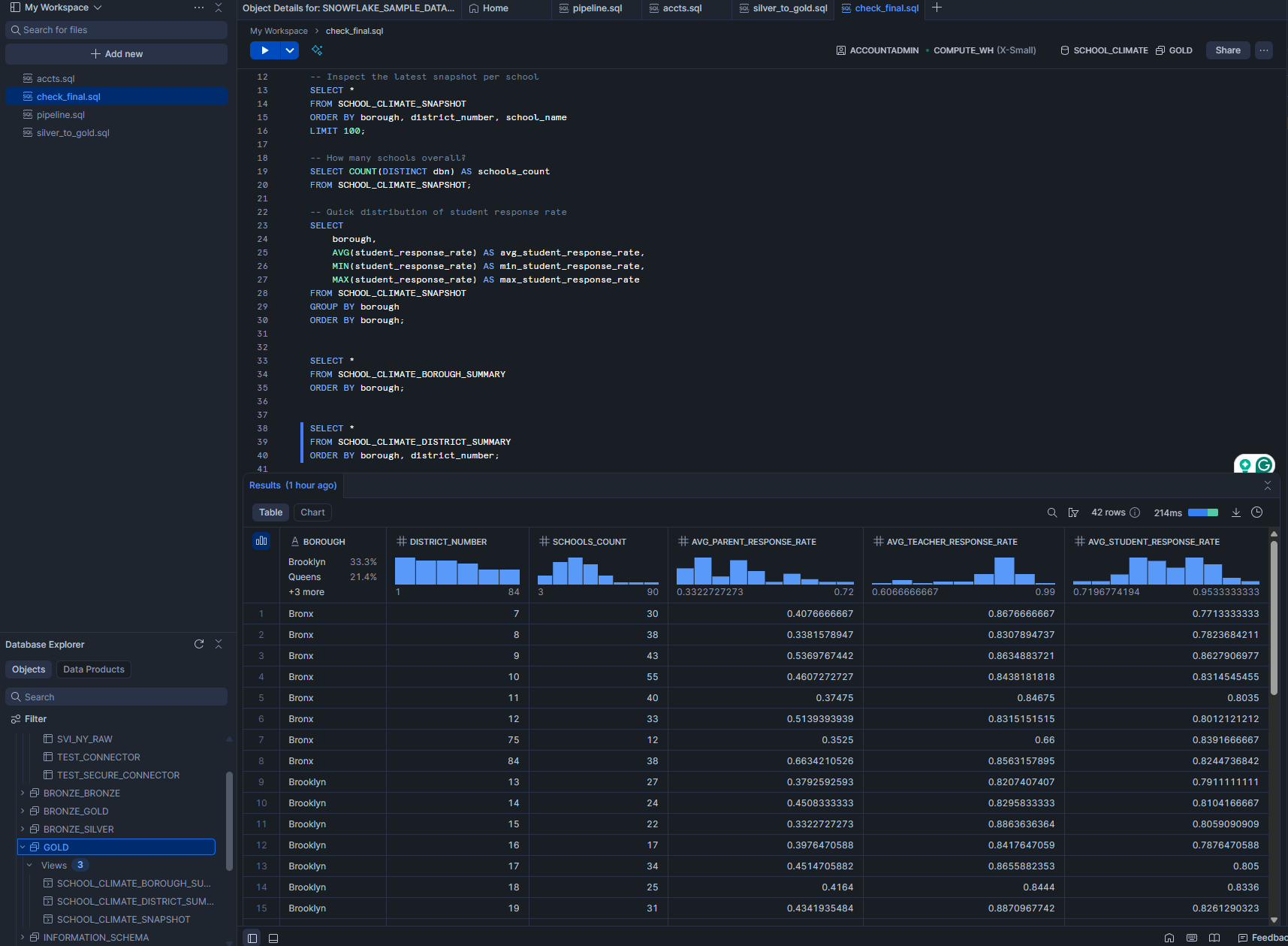
Task: Expand the BRONZE_SILVER schema
Action: point(23,830)
